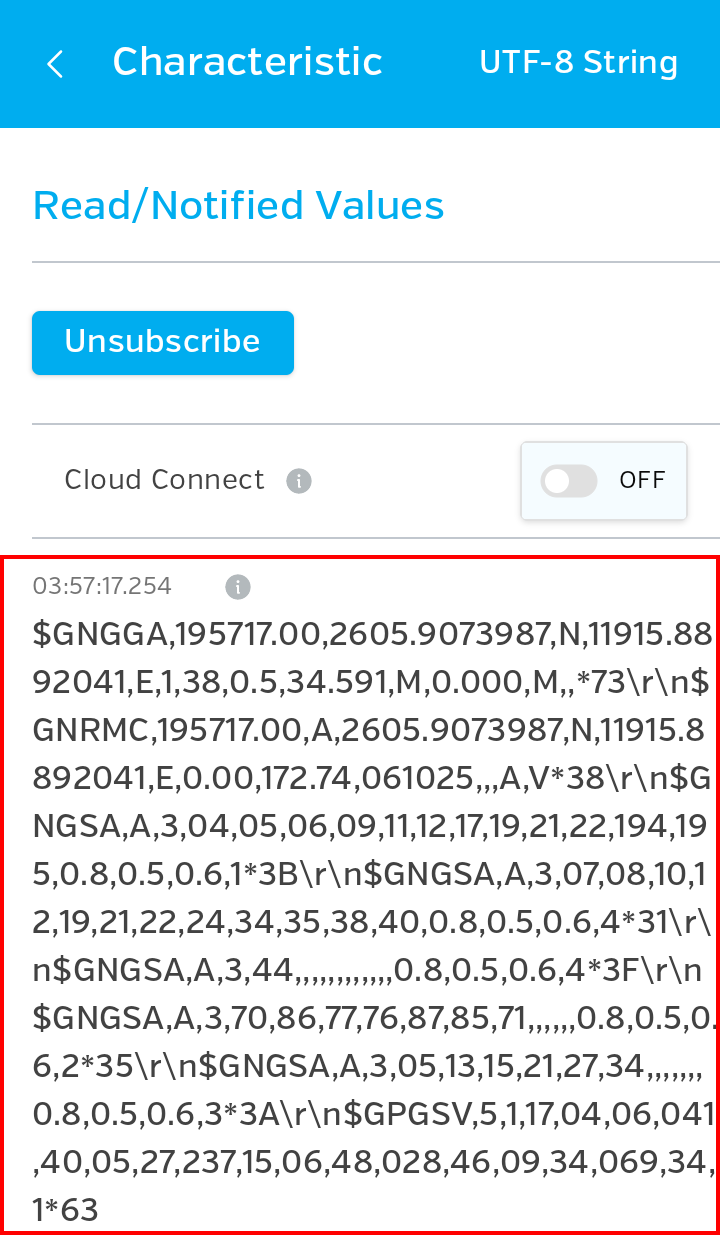Viewport: 720px width, 1248px height.
Task: Click the line starting with GNRMC,195717.00
Action: click(372, 730)
